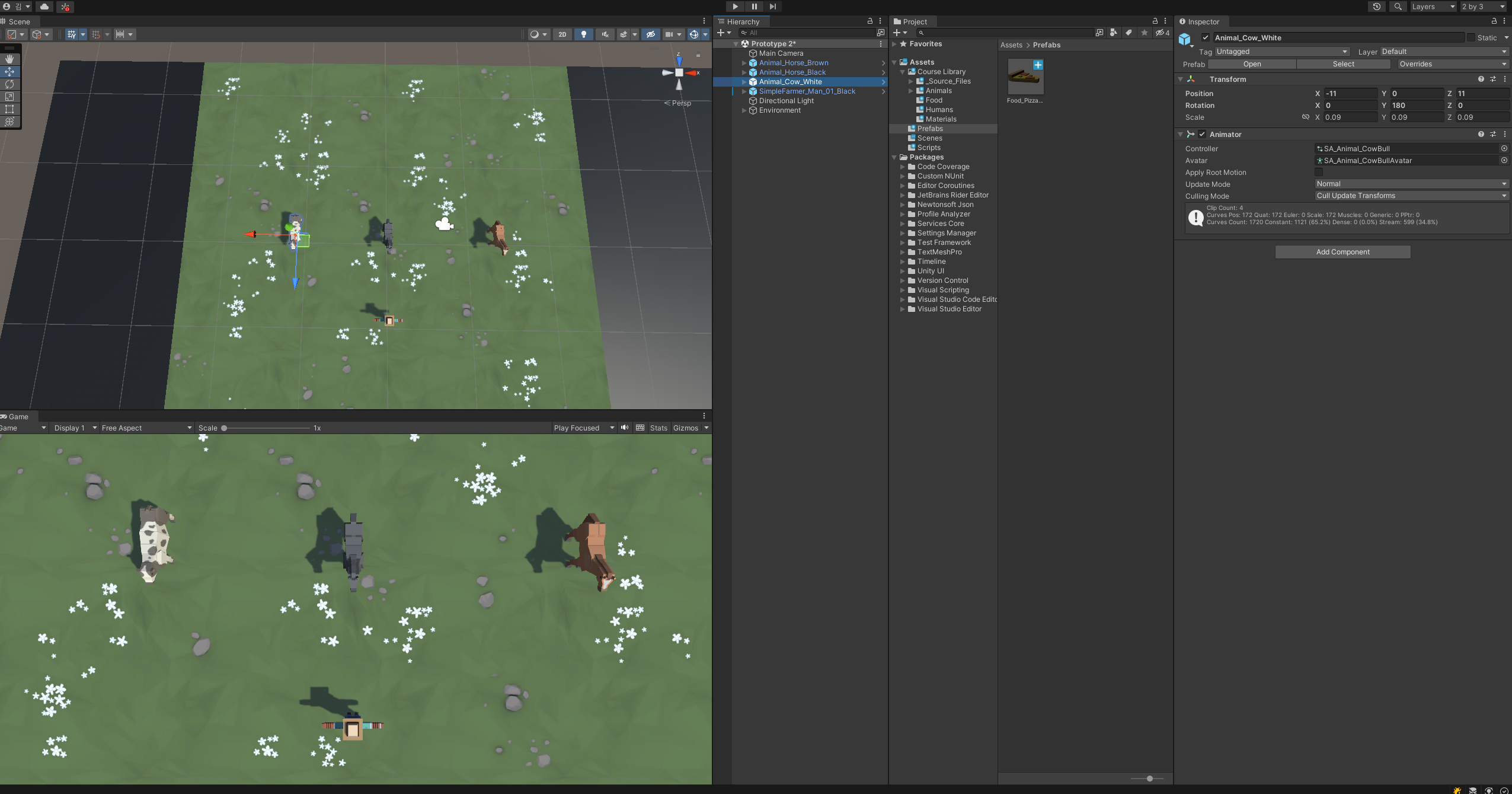Open the cloud services icon
Viewport: 1512px width, 794px height.
tap(44, 7)
